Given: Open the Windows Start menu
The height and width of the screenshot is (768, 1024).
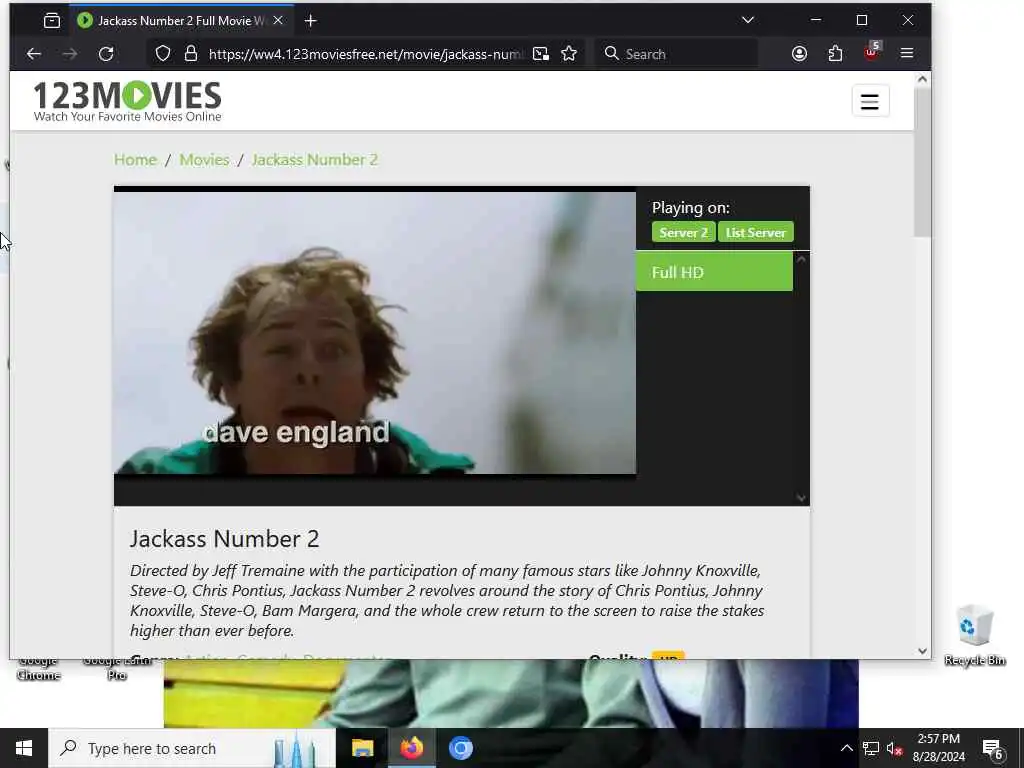Looking at the screenshot, I should point(24,748).
